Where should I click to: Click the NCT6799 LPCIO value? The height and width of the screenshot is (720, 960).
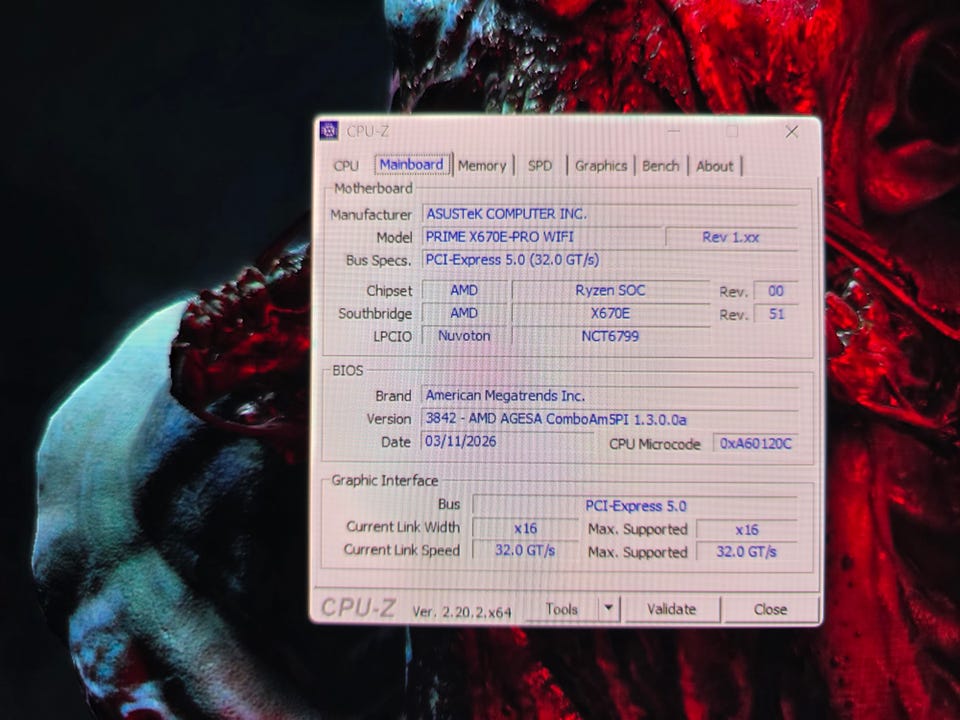coord(610,336)
